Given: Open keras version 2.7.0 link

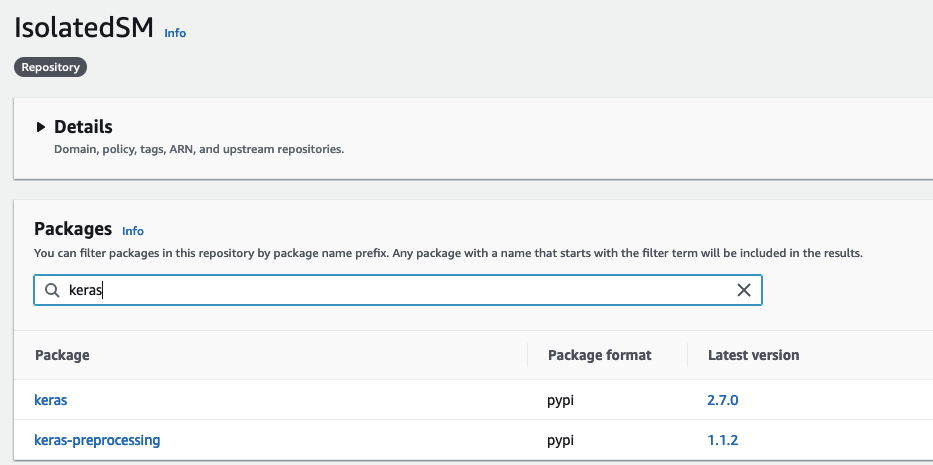Looking at the screenshot, I should (722, 400).
